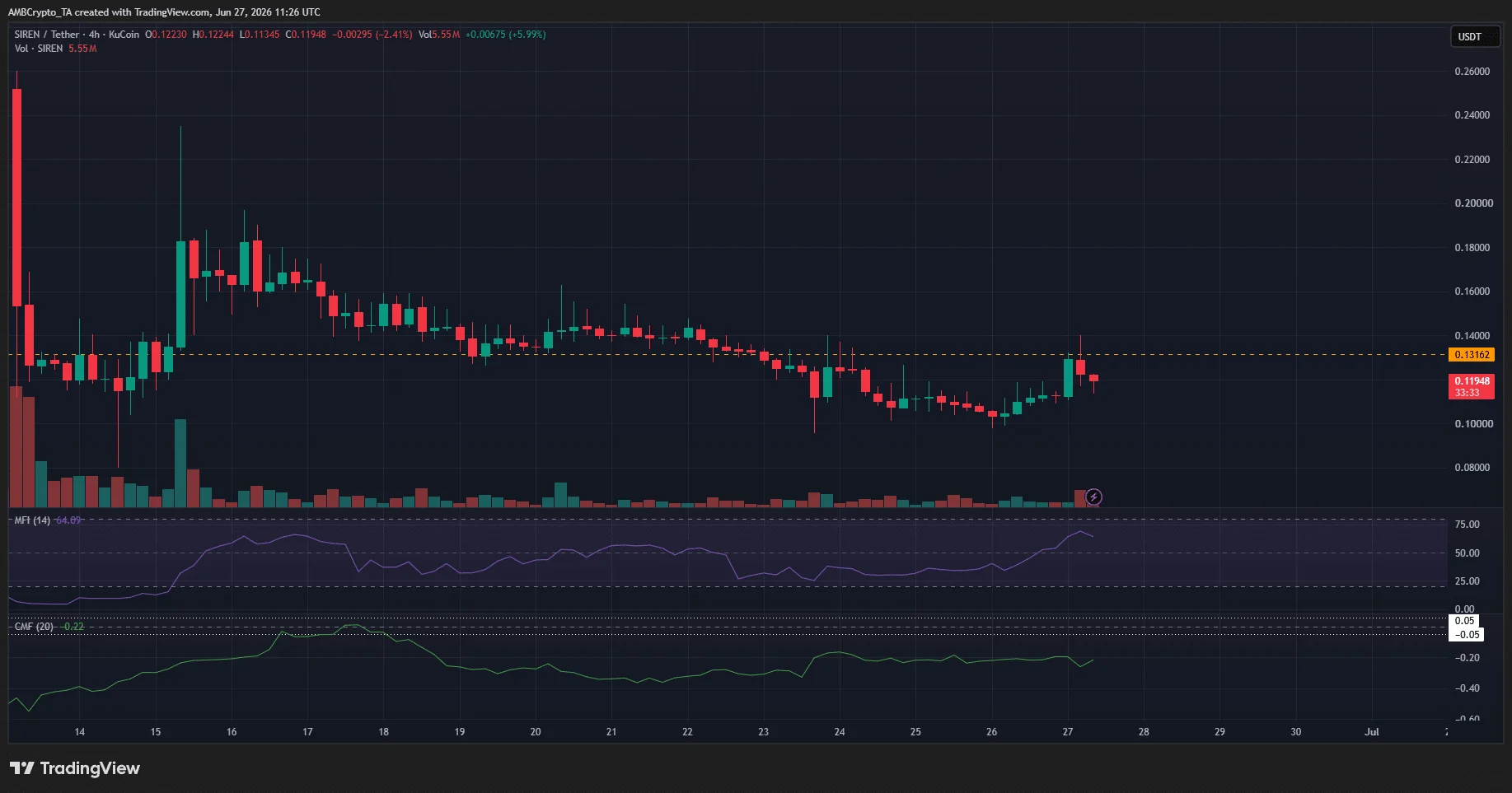The width and height of the screenshot is (1512, 793).
Task: Click the white -0.05 CMF level label
Action: [1467, 635]
